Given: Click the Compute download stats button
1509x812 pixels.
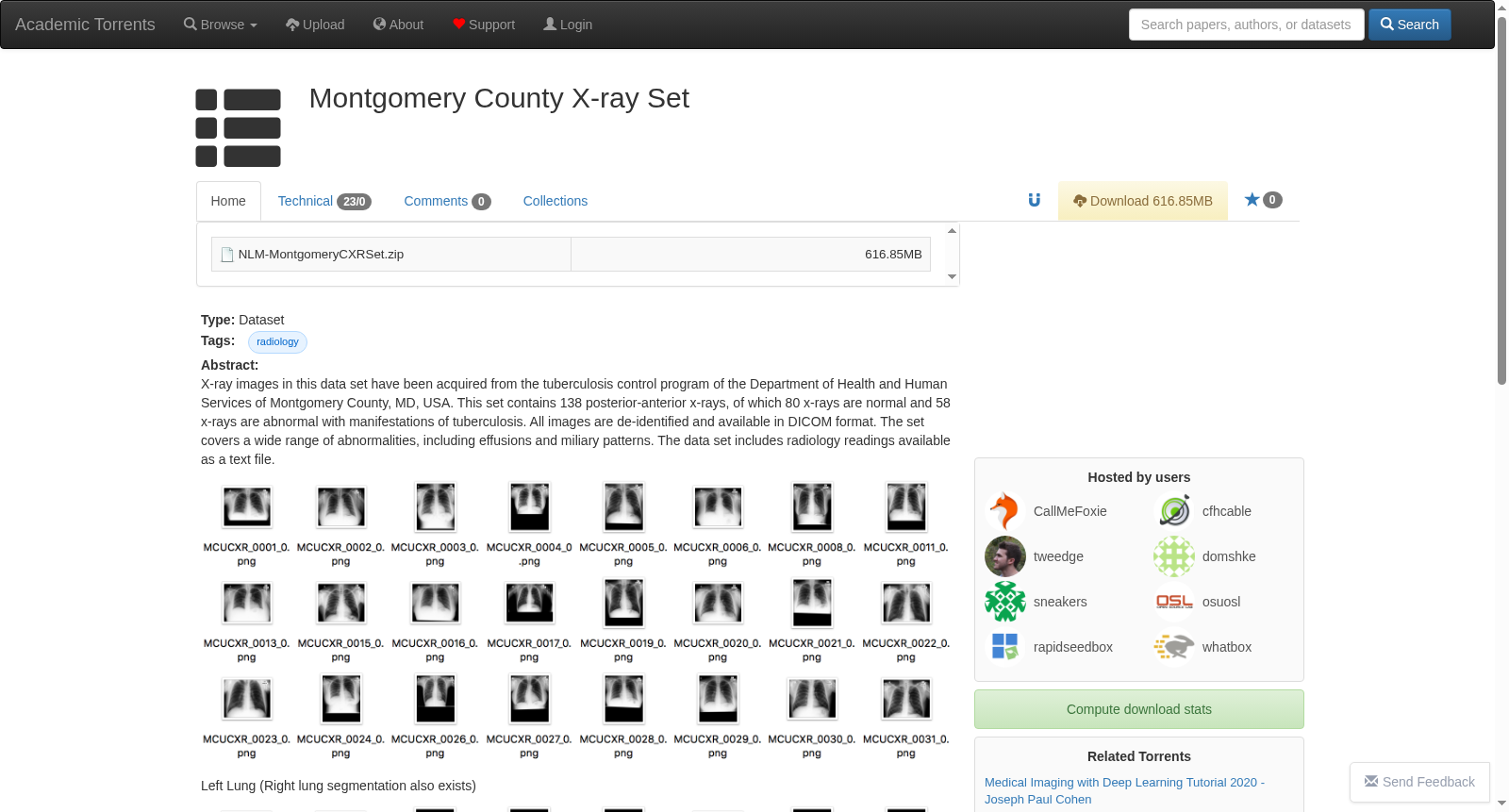Looking at the screenshot, I should (x=1139, y=709).
